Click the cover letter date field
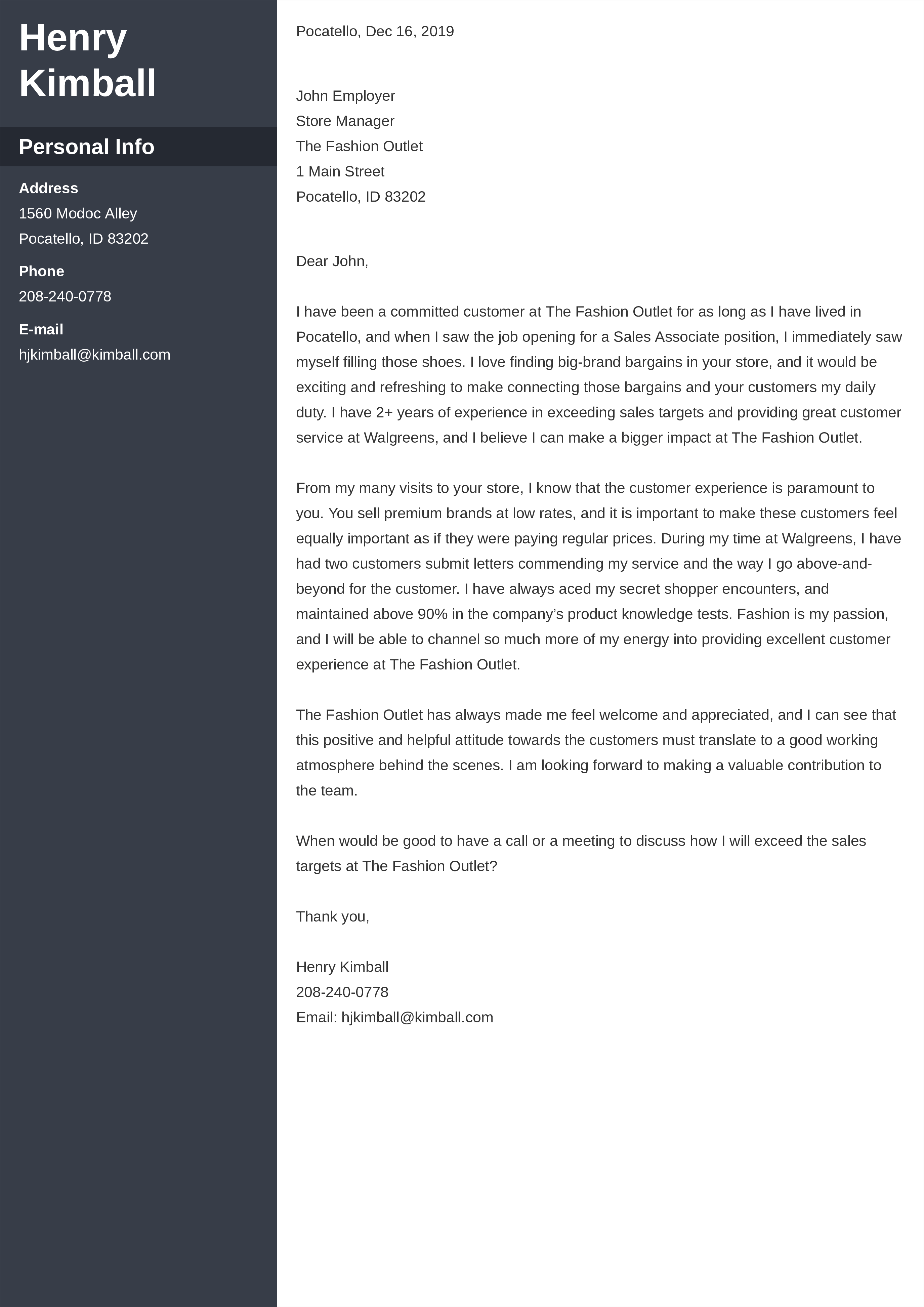924x1307 pixels. pyautogui.click(x=374, y=31)
